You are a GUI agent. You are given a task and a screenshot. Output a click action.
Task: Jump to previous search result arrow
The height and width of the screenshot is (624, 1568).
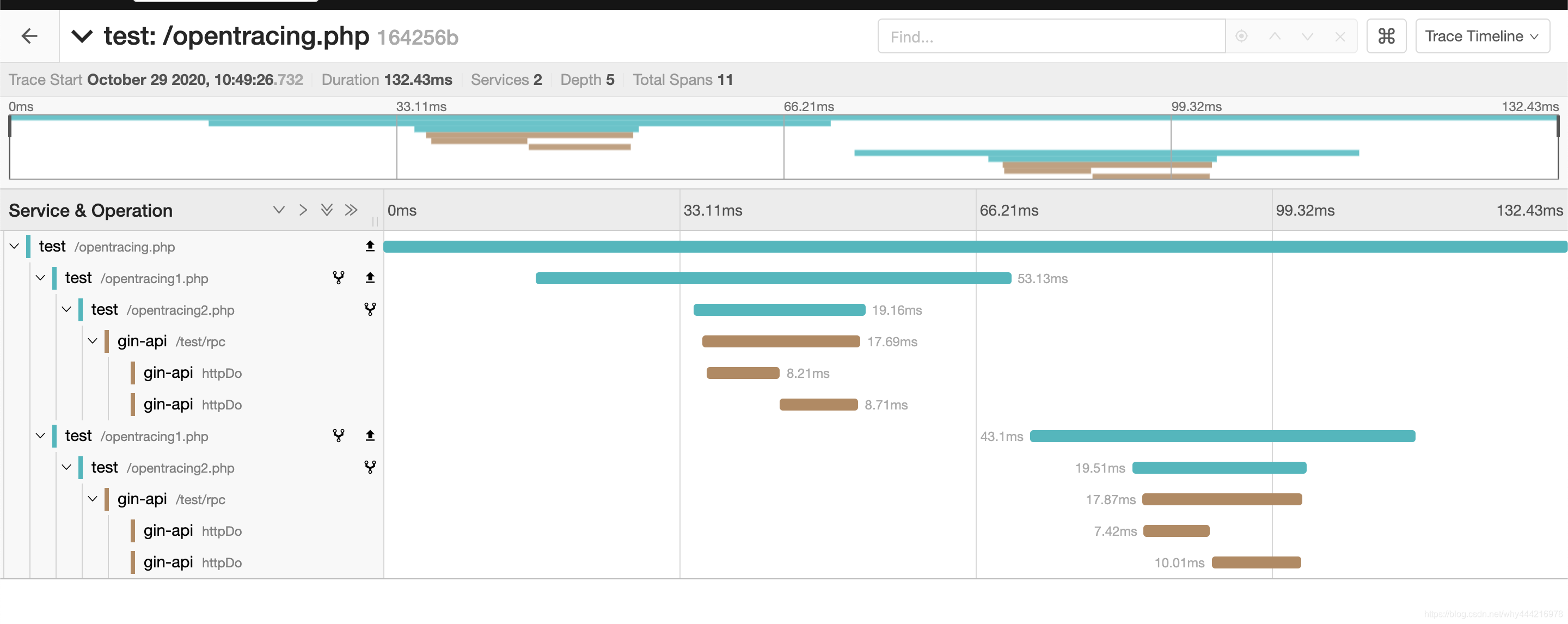point(1275,36)
